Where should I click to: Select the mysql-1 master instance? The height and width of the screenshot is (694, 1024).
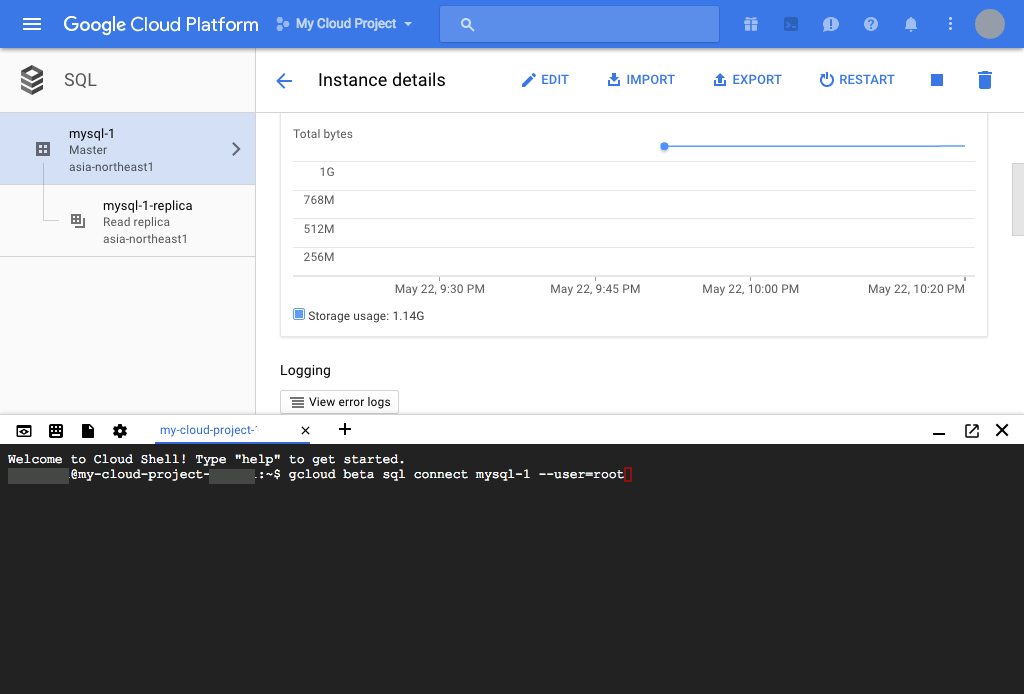(127, 149)
